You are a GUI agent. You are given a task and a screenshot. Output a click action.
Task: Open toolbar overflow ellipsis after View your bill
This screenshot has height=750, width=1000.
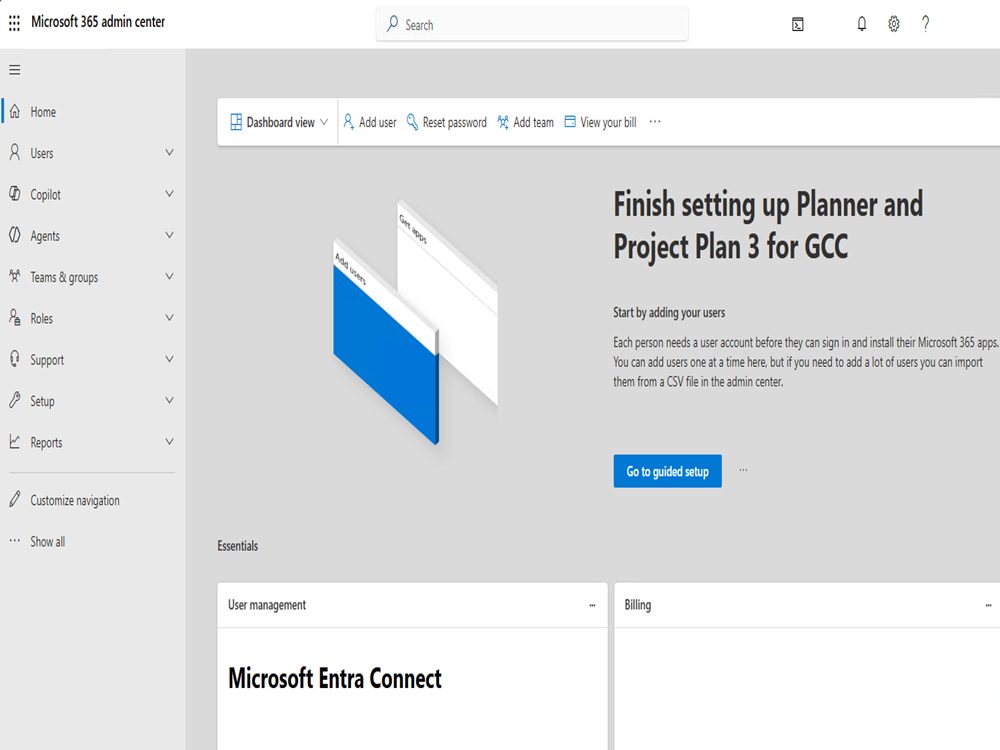pyautogui.click(x=655, y=122)
